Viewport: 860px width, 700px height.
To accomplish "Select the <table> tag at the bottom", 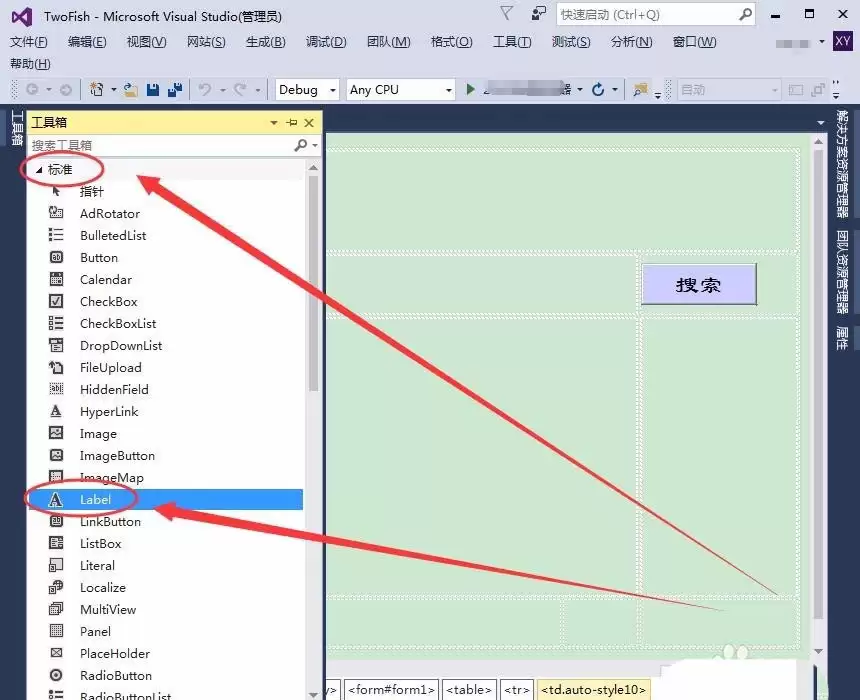I will pyautogui.click(x=468, y=689).
